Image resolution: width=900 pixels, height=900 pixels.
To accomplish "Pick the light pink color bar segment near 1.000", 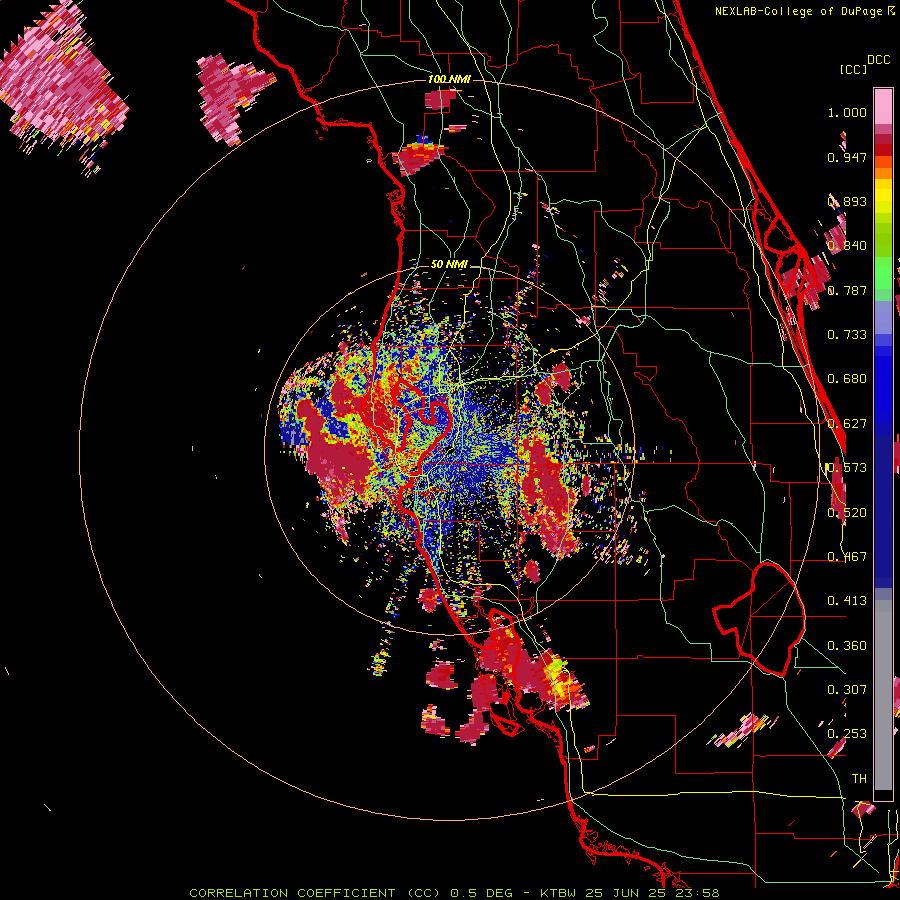I will pyautogui.click(x=883, y=107).
